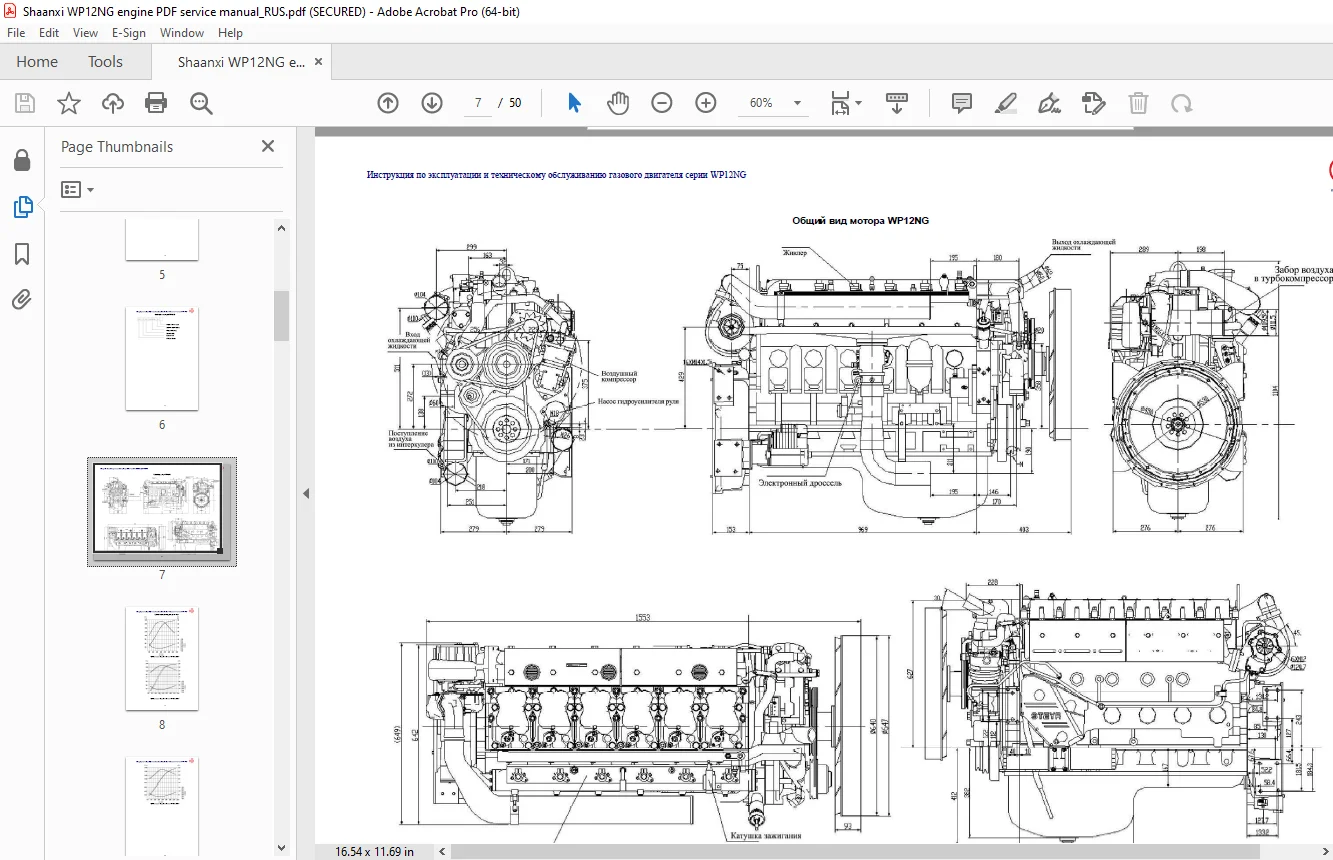1333x860 pixels.
Task: Select page 8 thumbnail
Action: click(x=162, y=658)
